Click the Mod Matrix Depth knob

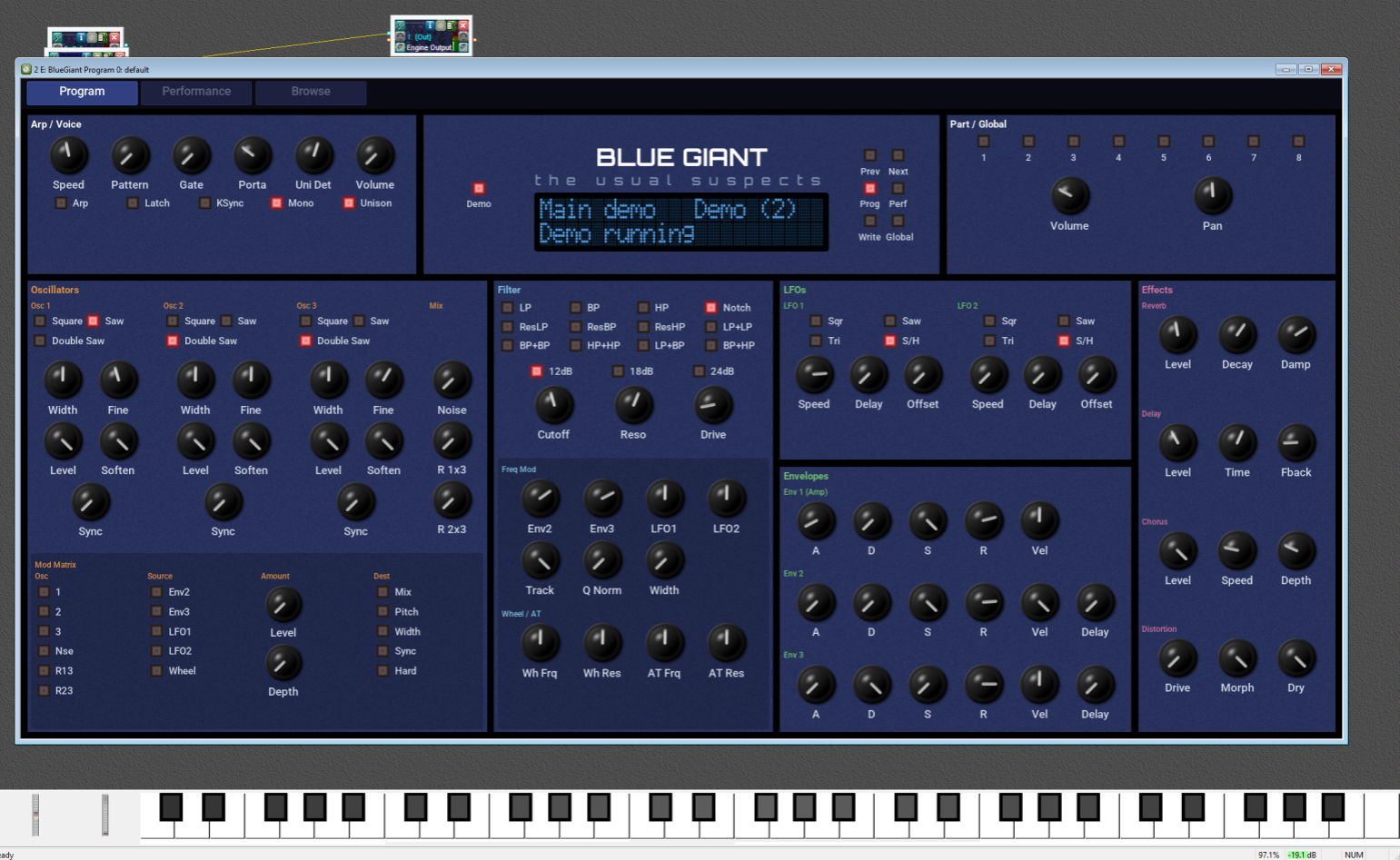283,664
